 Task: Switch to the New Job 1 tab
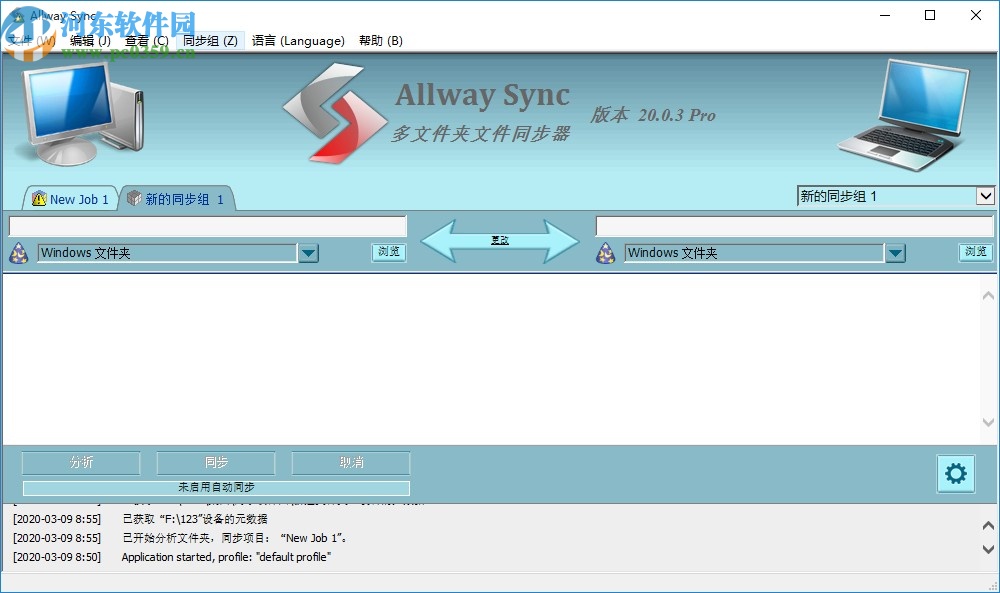(x=78, y=199)
